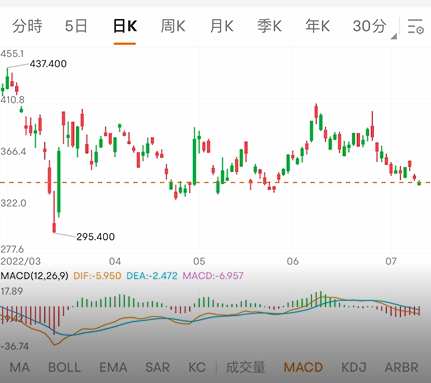Viewport: 431px width, 383px height.
Task: Click the 437.400 high price label
Action: [48, 64]
